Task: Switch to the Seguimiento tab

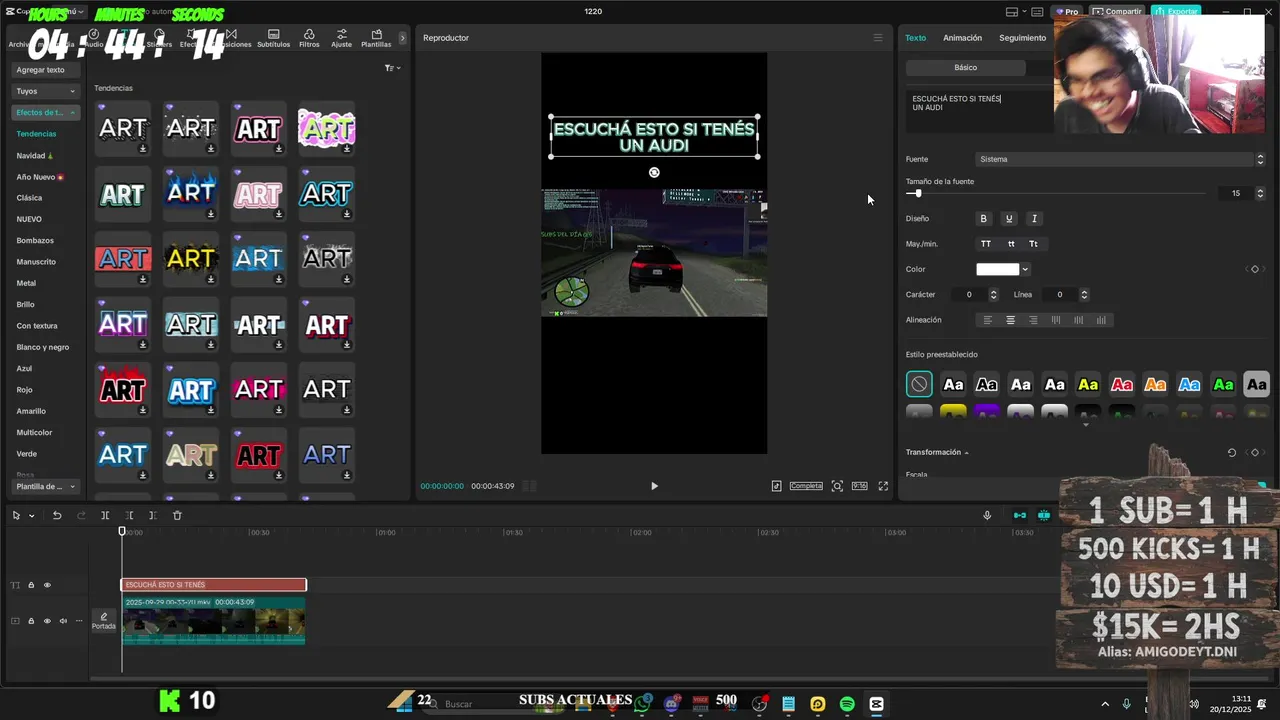Action: [1022, 38]
